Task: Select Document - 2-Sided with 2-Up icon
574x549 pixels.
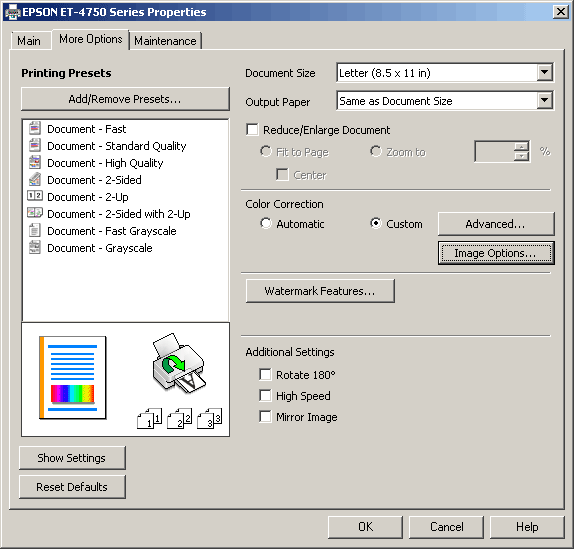Action: (x=35, y=213)
